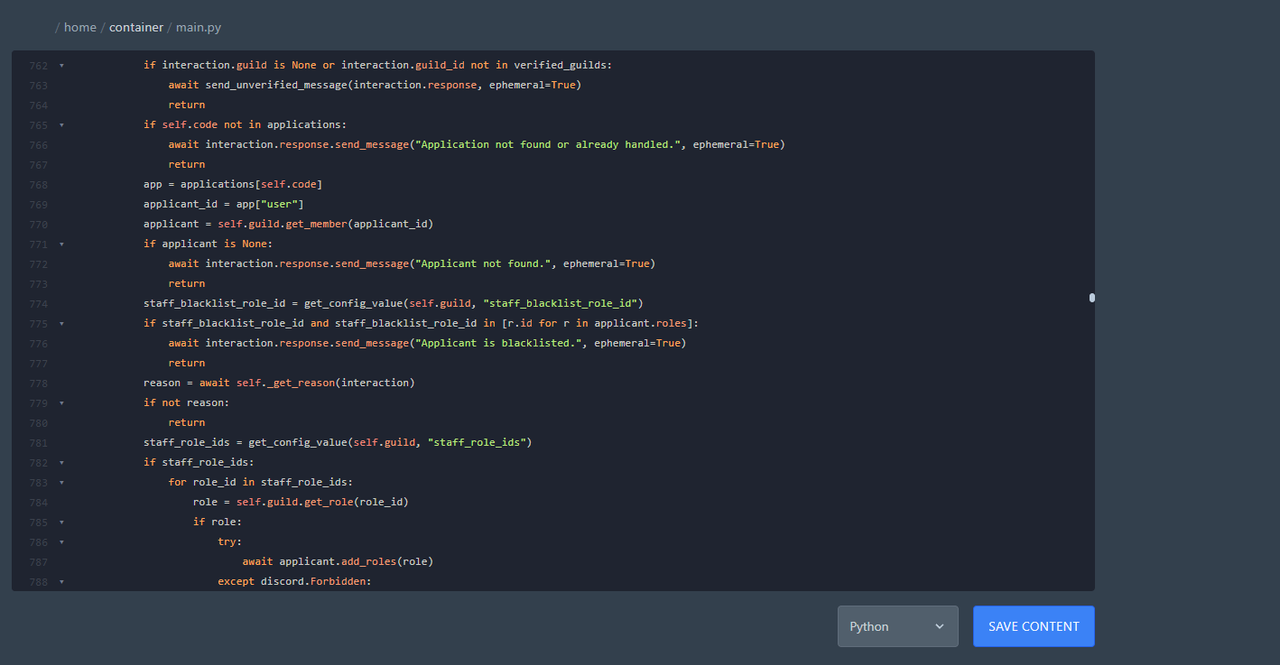Click on "return" at line 764

pos(186,105)
